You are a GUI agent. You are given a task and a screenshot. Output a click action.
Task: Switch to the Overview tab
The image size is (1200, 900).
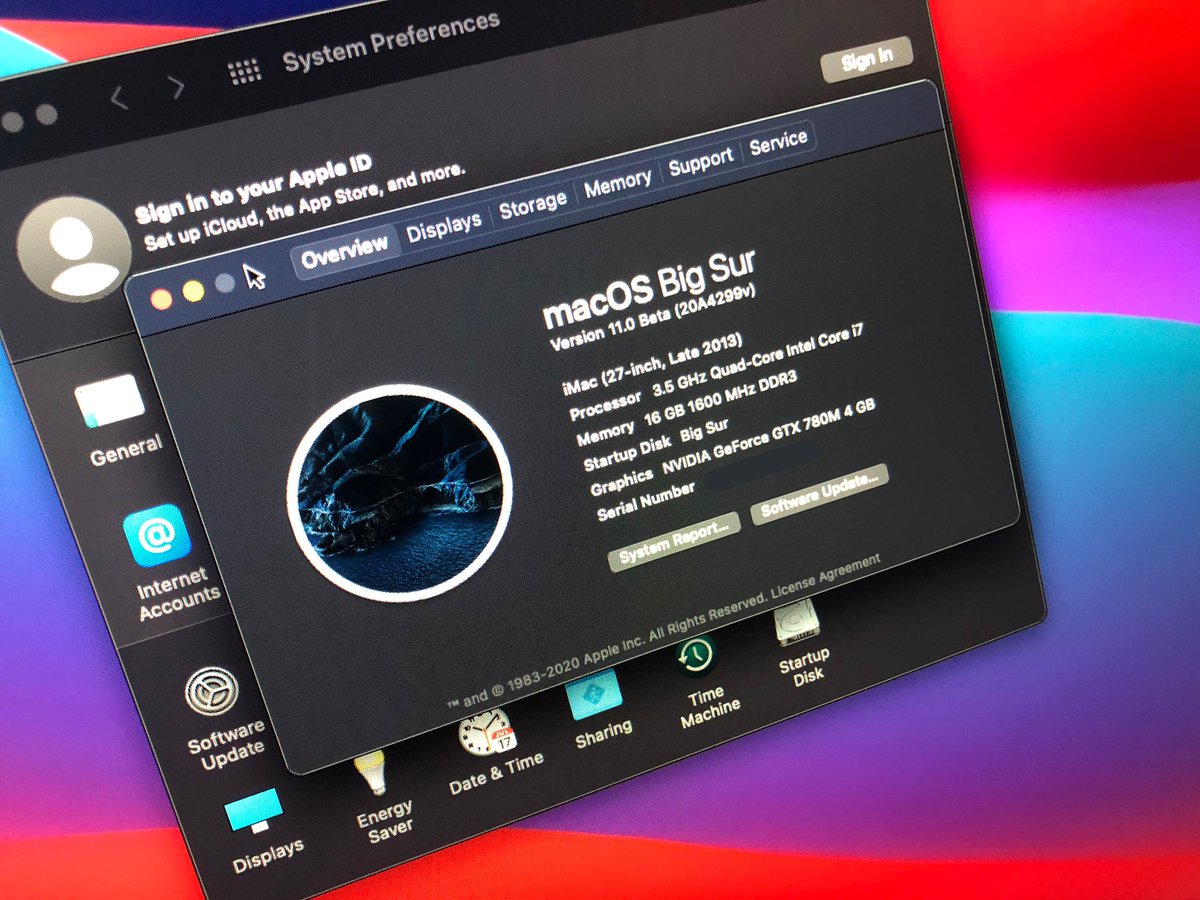click(x=344, y=253)
